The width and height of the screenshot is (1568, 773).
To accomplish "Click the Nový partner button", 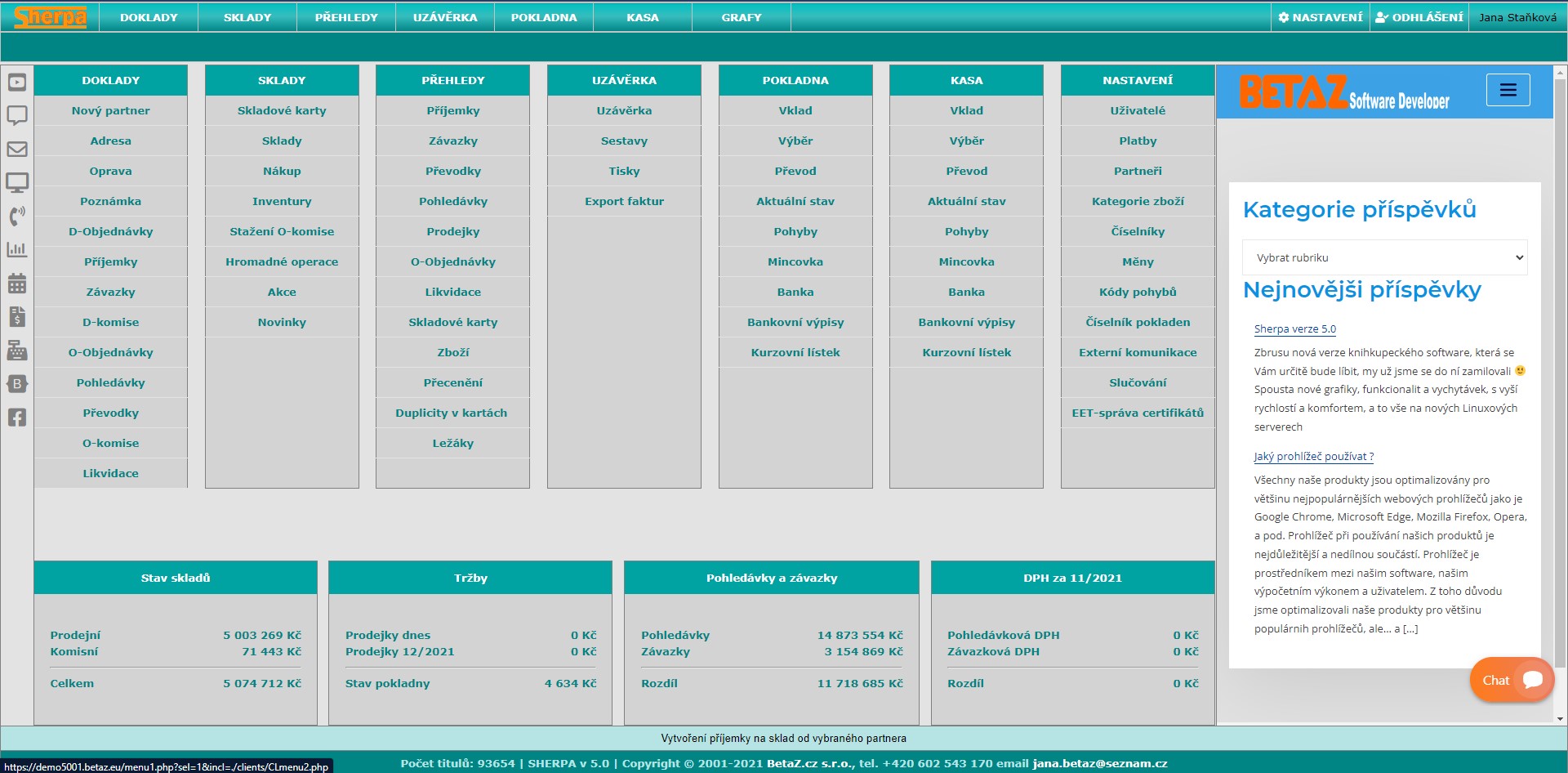I will (111, 110).
